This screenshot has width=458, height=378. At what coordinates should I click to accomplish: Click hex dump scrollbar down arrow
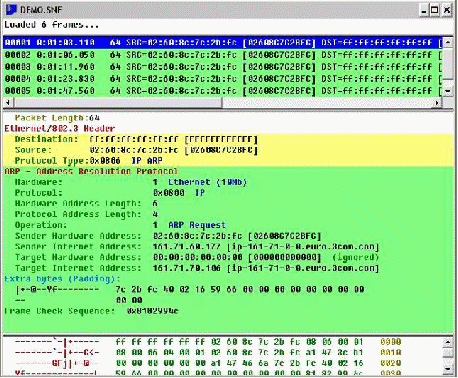point(448,369)
